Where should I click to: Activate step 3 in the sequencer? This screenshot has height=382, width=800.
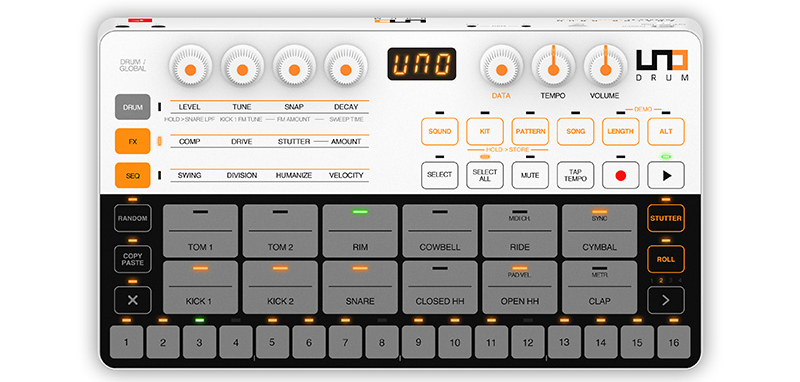[x=199, y=342]
